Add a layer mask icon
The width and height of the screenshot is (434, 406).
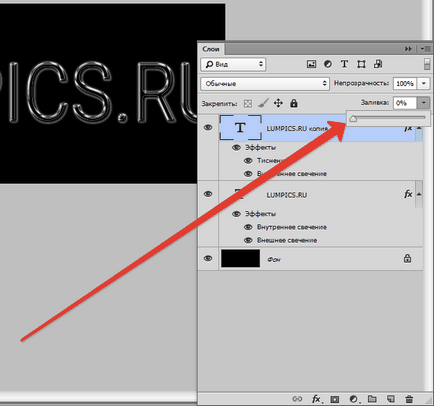click(335, 399)
